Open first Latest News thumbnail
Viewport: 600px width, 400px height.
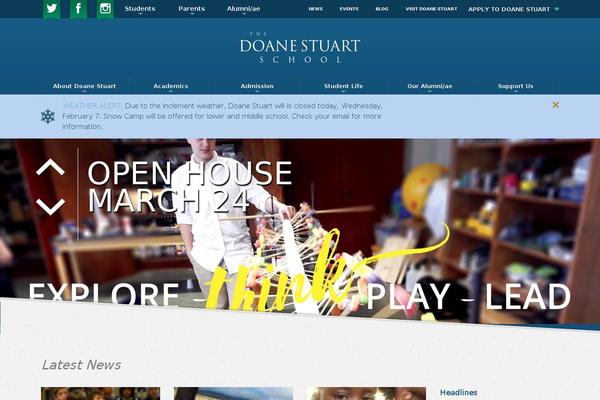tap(101, 393)
